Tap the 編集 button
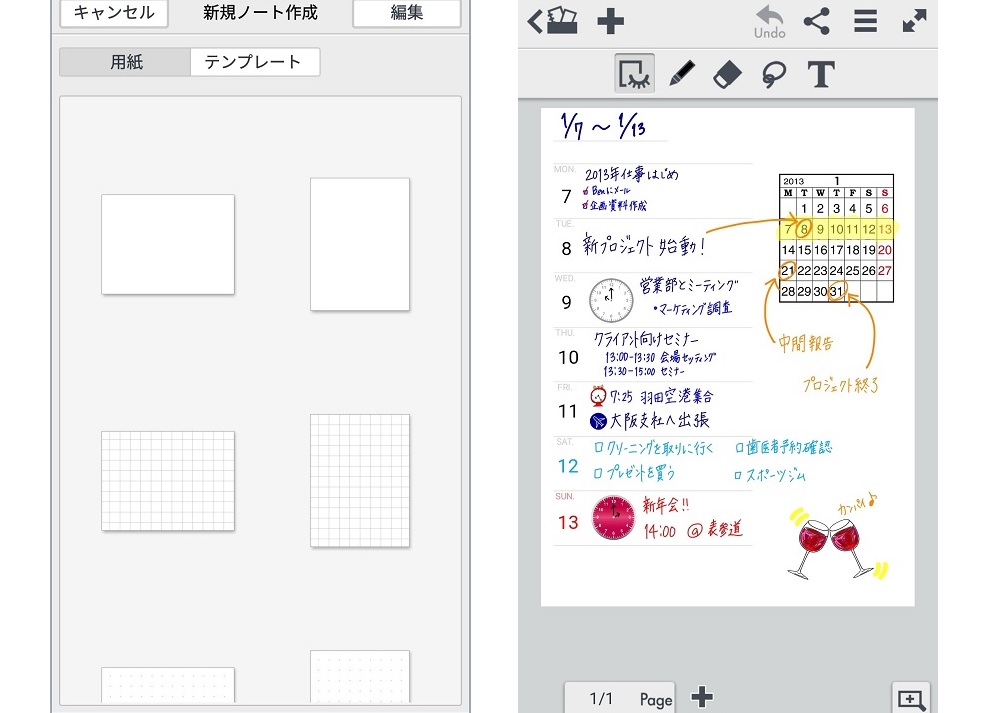This screenshot has height=713, width=992. click(406, 13)
